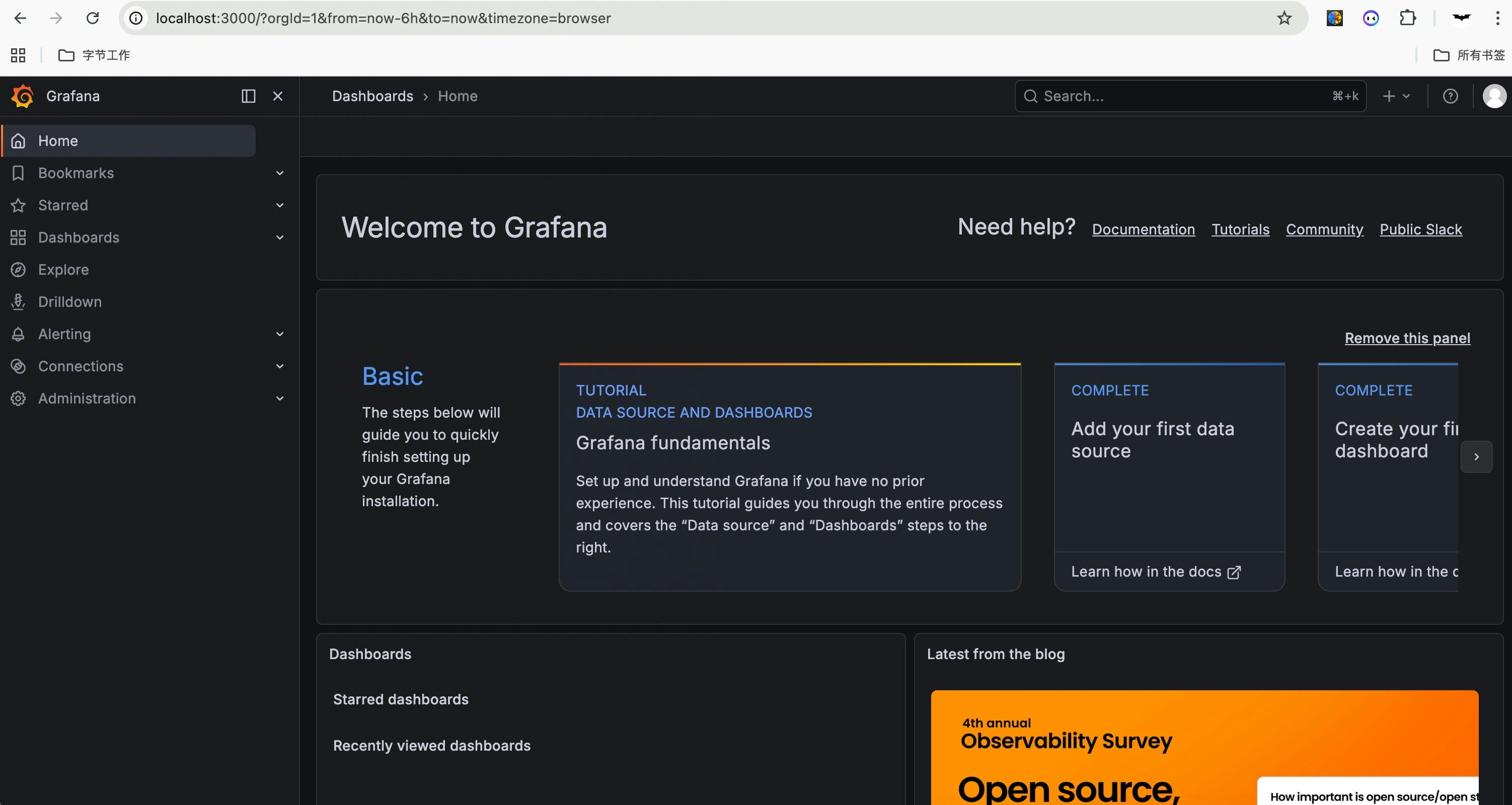Viewport: 1512px width, 805px height.
Task: Open the plus New dropdown
Action: click(x=1395, y=96)
